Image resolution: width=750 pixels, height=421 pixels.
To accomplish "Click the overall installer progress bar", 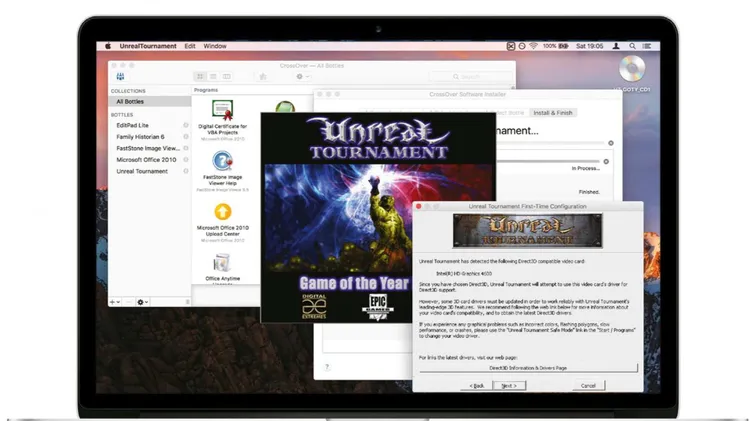I will click(x=550, y=143).
